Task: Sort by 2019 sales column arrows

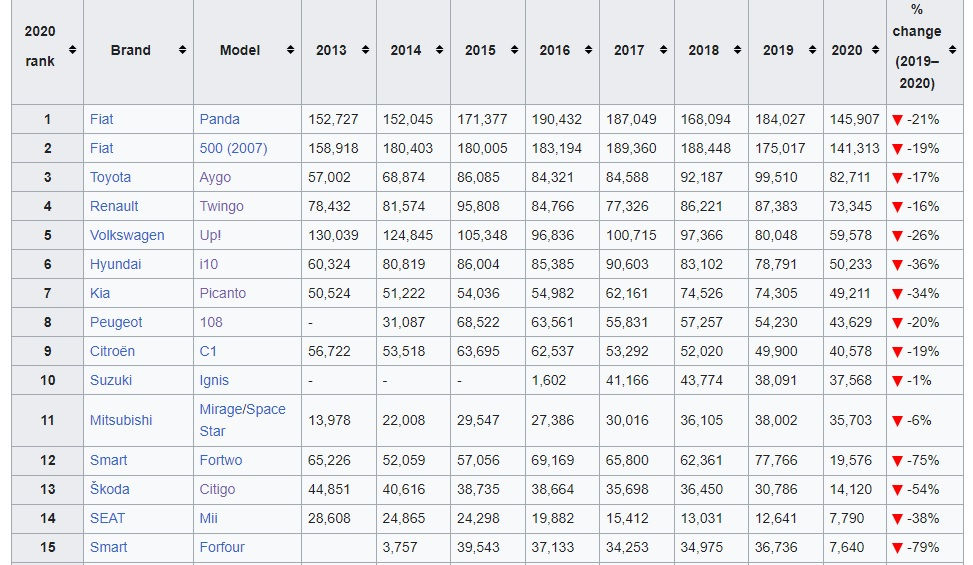Action: pyautogui.click(x=812, y=50)
